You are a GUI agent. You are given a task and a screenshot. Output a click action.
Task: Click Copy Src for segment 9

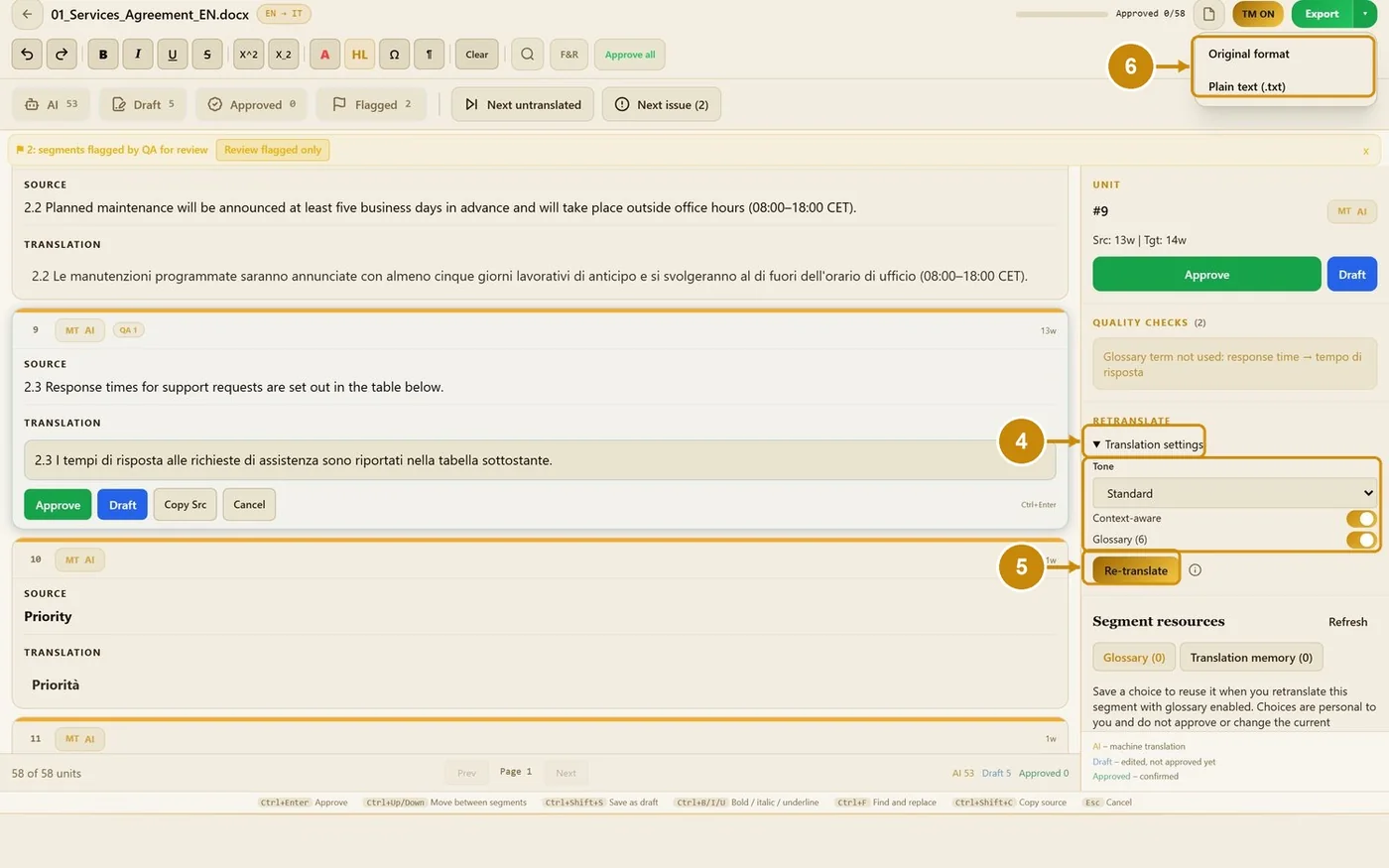click(x=186, y=505)
